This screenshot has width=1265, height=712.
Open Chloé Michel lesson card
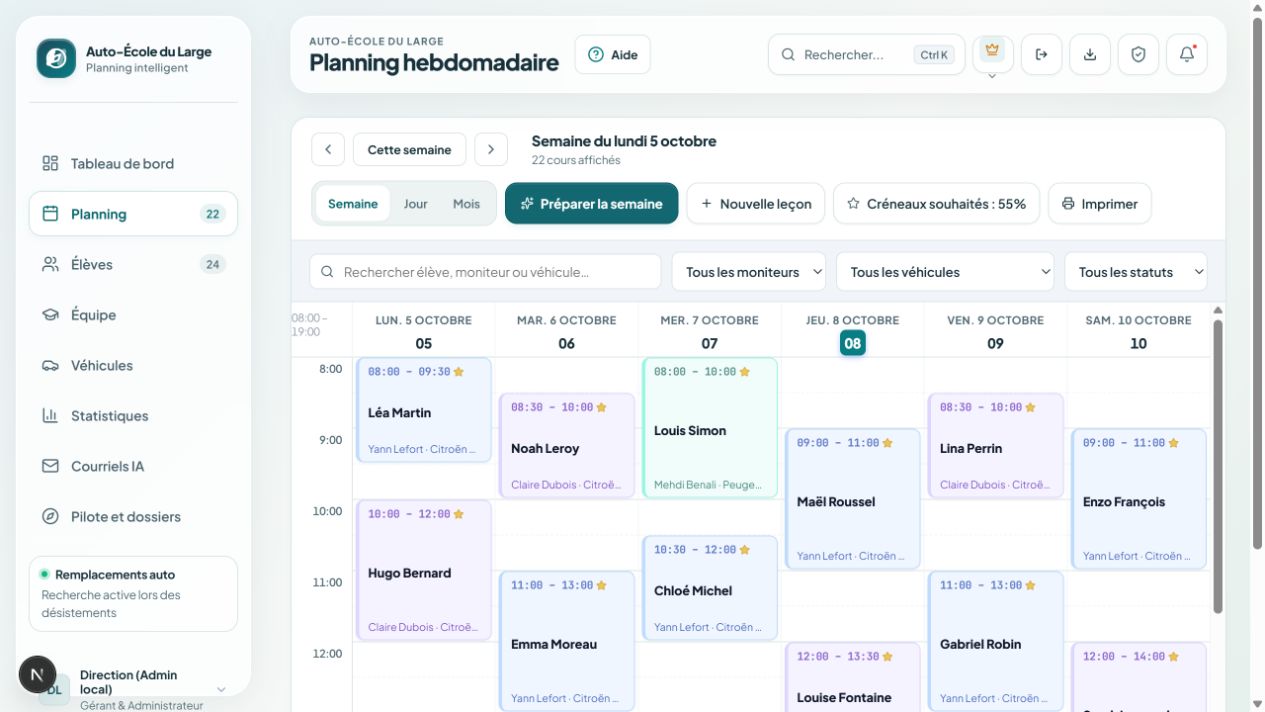point(710,588)
